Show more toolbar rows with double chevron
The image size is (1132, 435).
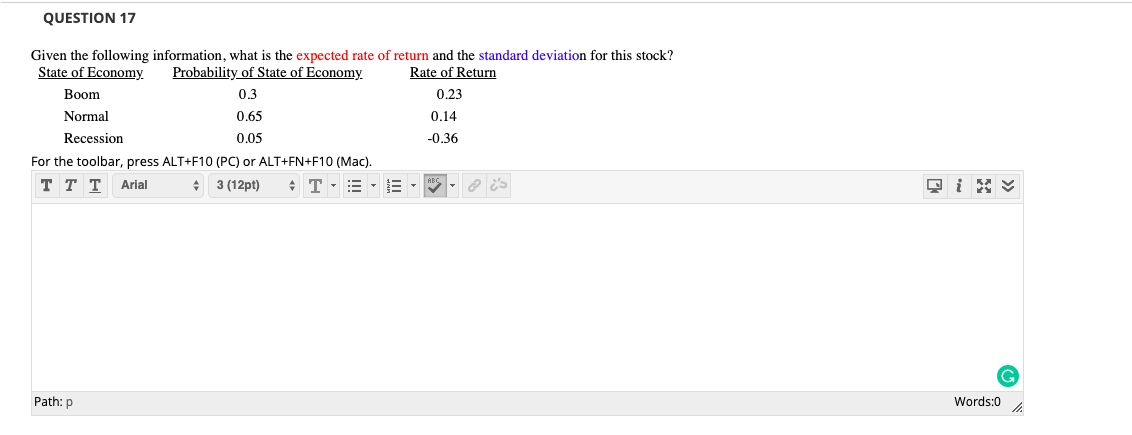tap(1008, 186)
